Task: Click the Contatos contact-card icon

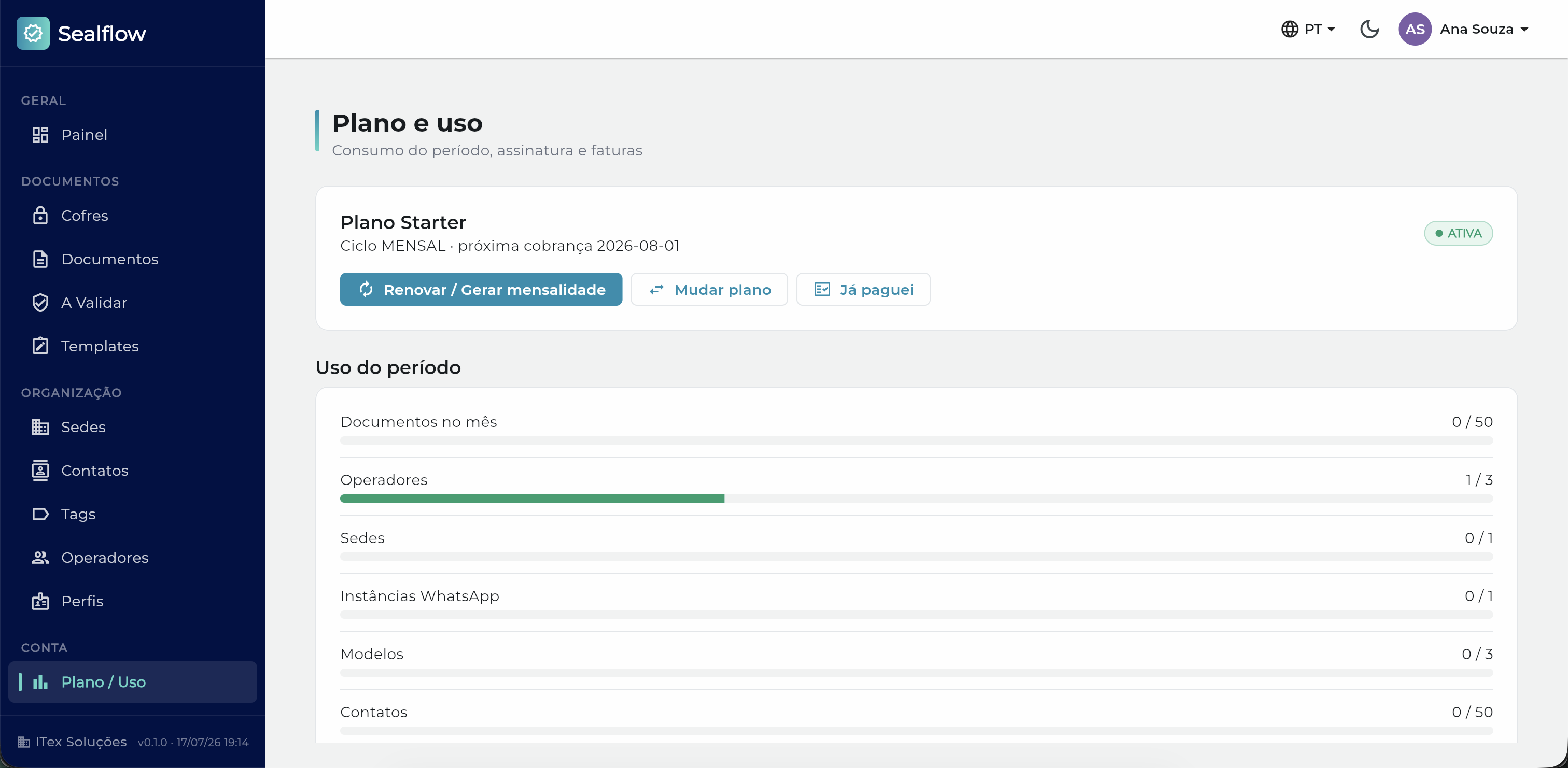Action: click(x=40, y=471)
